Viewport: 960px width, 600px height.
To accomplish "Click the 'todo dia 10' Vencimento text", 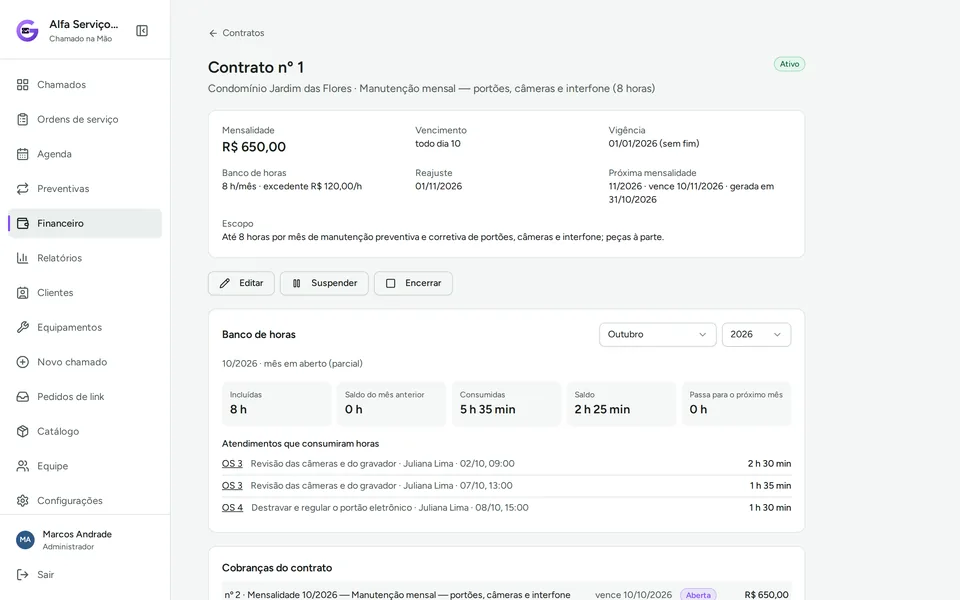I will point(438,144).
